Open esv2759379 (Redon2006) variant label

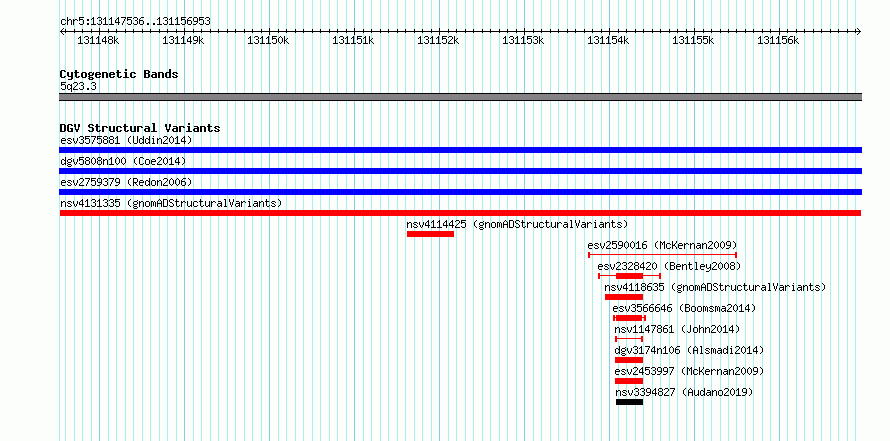(126, 182)
